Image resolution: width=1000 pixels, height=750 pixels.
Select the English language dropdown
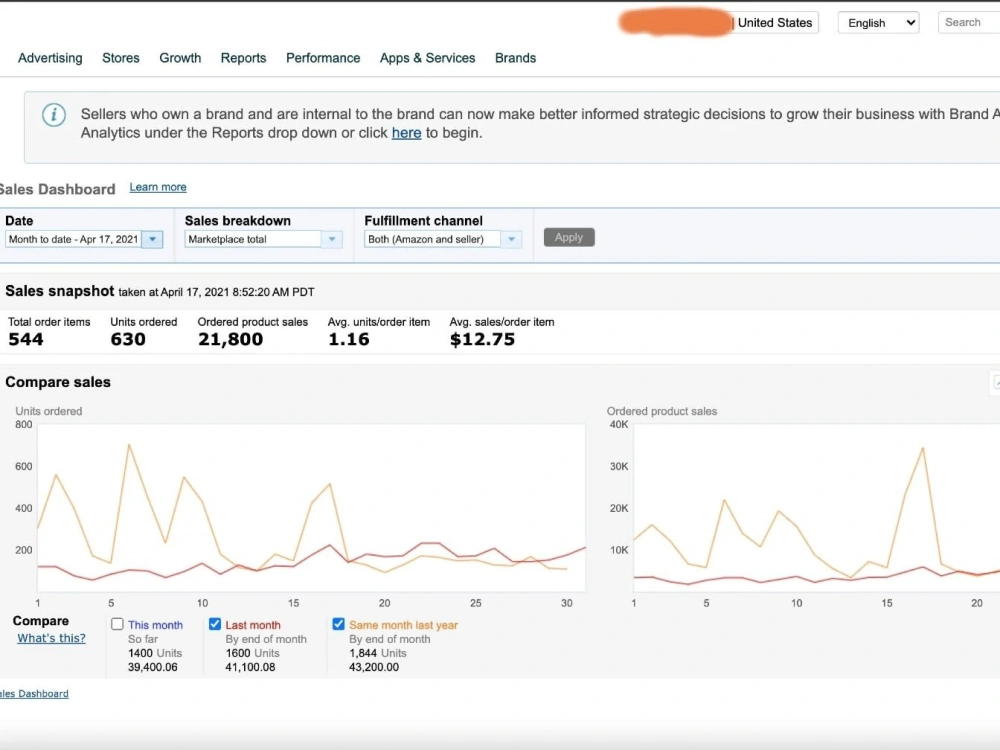click(878, 23)
